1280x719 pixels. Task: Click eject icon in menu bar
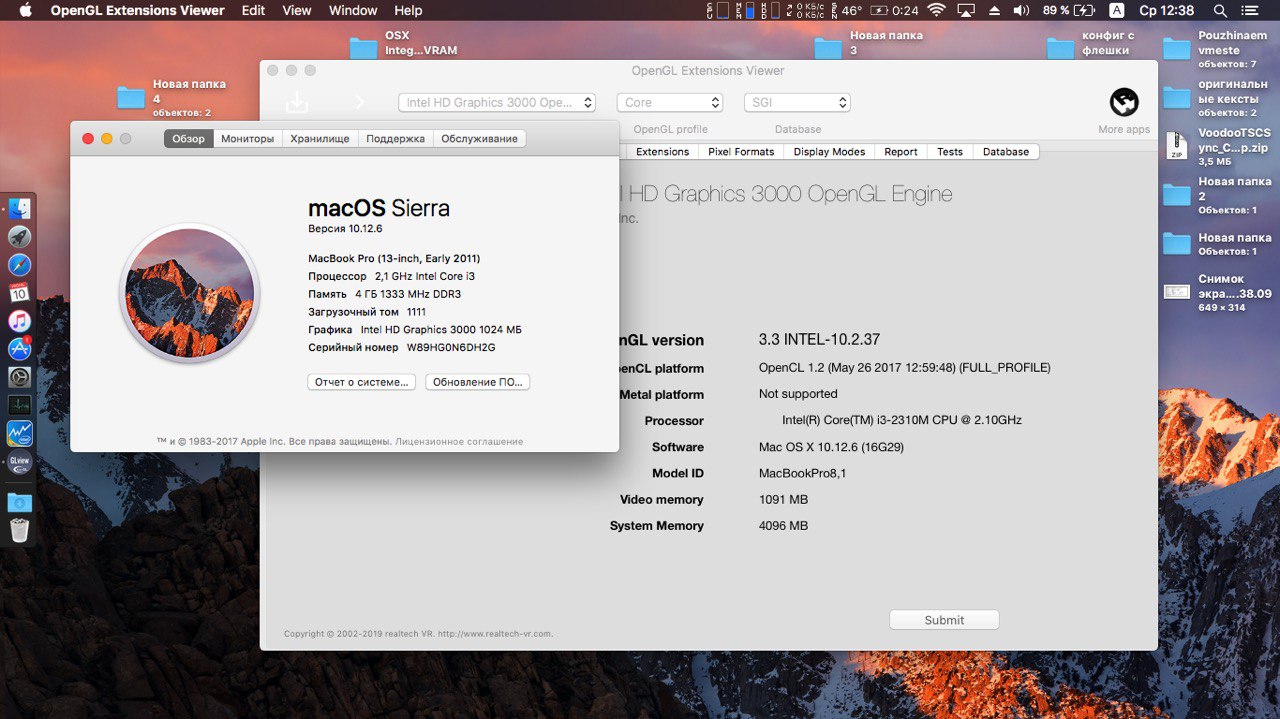pos(994,10)
